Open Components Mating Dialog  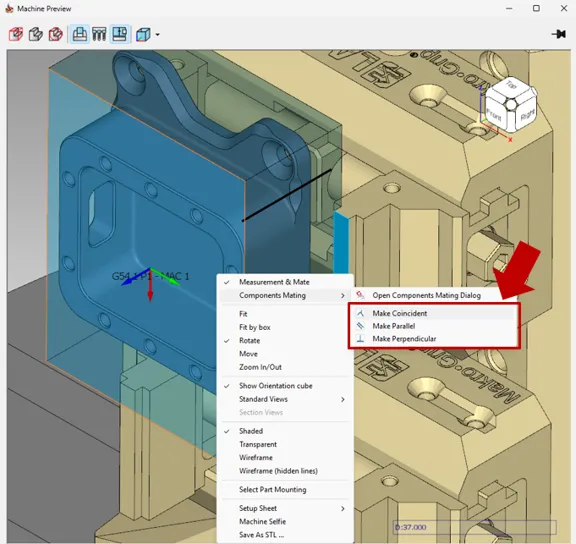[426, 295]
